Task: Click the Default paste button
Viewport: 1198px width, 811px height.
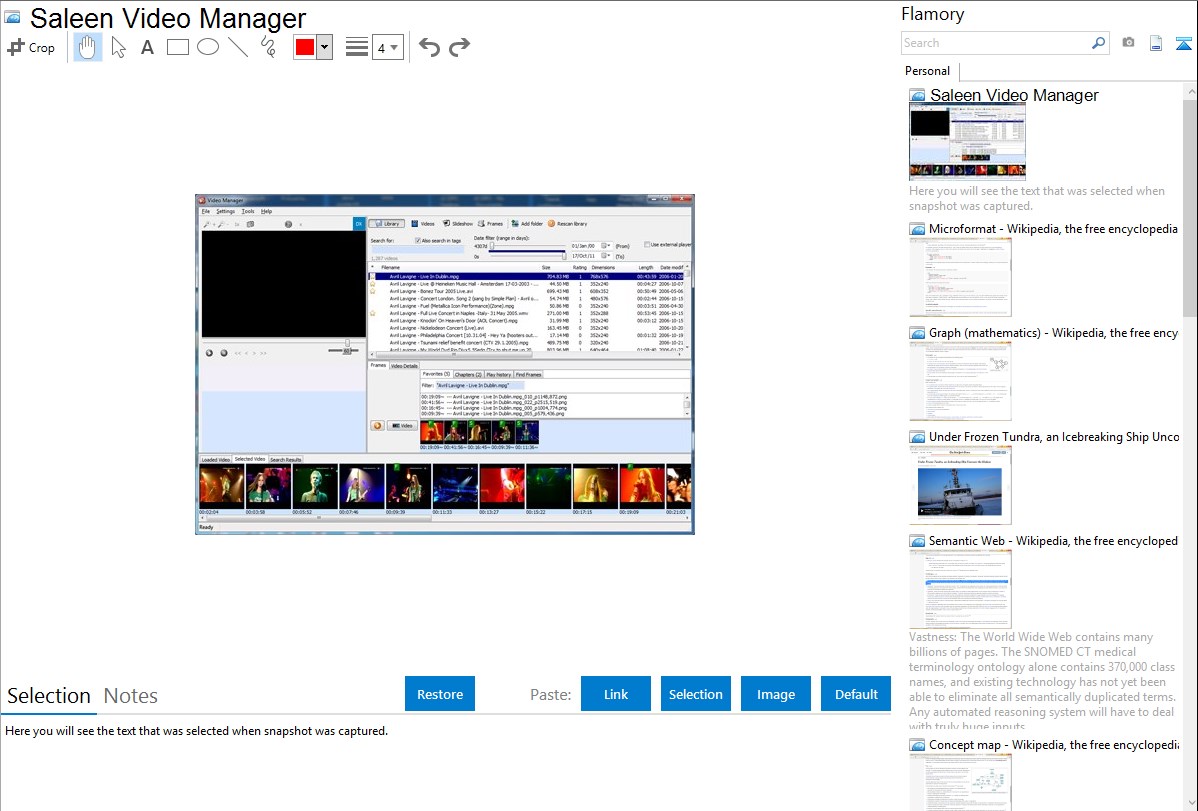Action: pos(856,694)
